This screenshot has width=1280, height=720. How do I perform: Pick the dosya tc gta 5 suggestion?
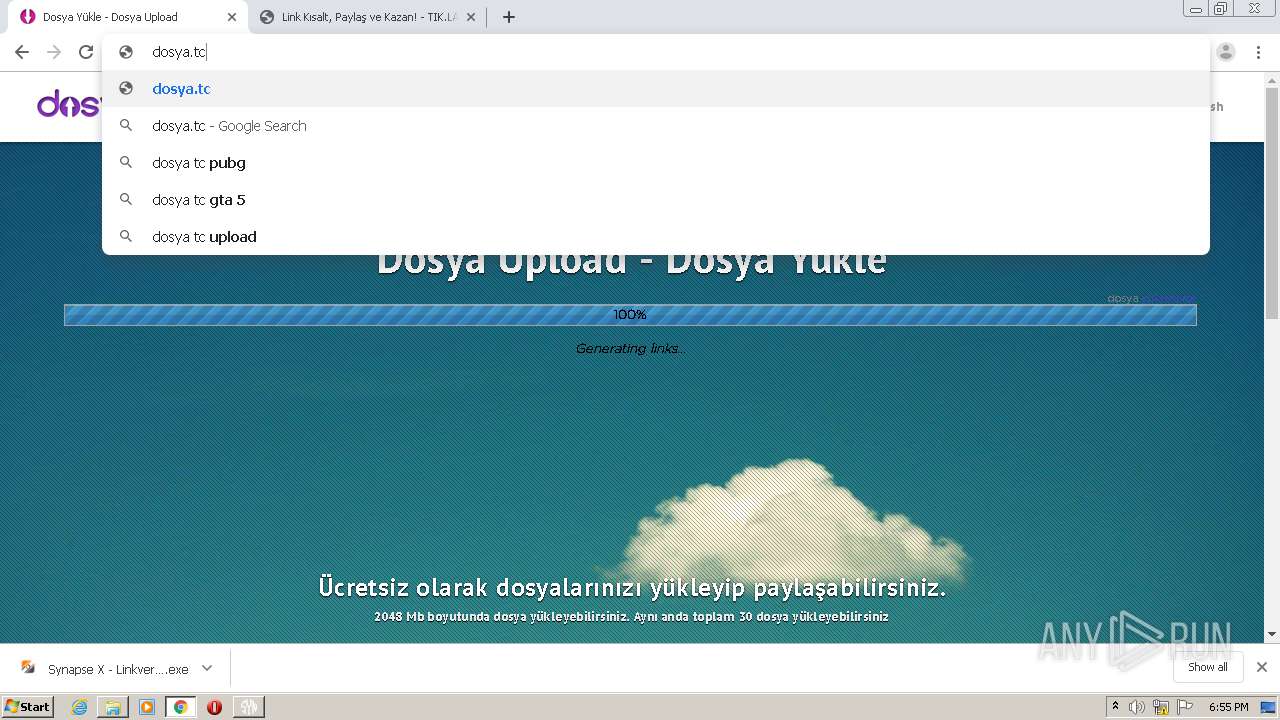pyautogui.click(x=656, y=200)
